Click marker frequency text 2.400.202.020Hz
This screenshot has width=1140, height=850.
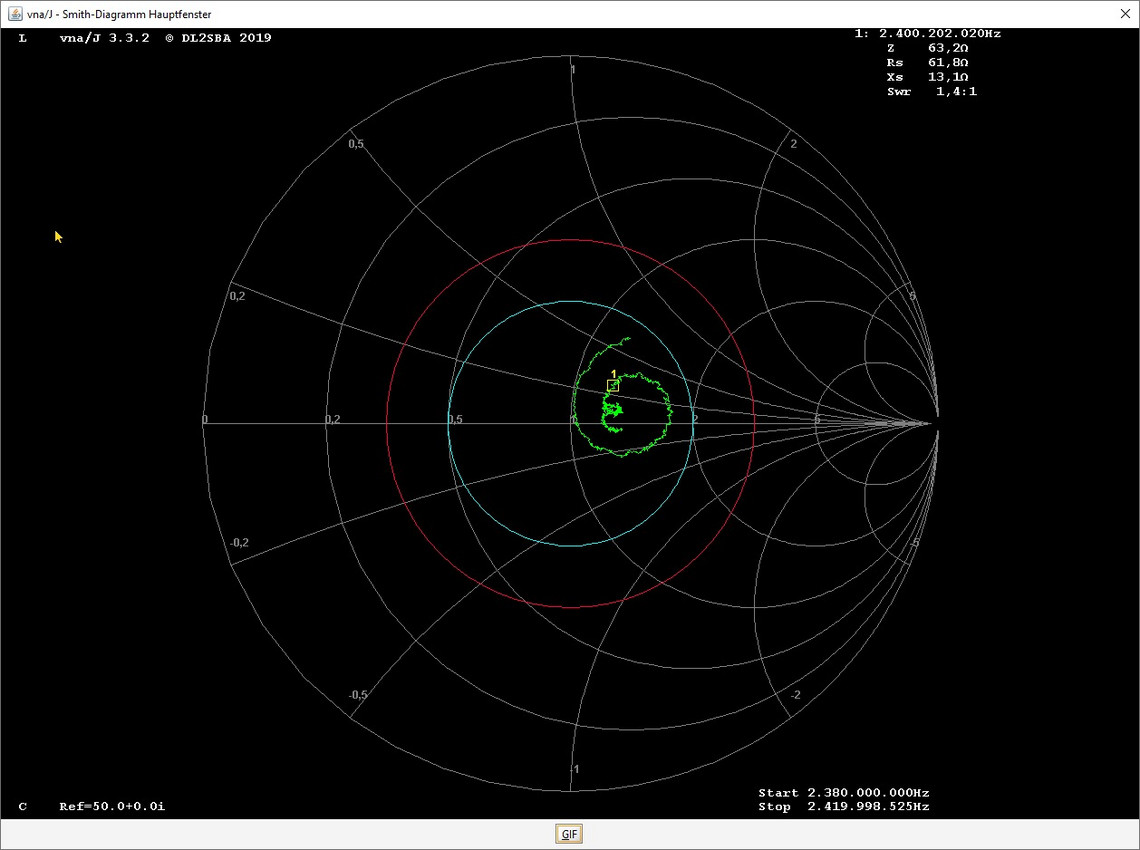(939, 33)
